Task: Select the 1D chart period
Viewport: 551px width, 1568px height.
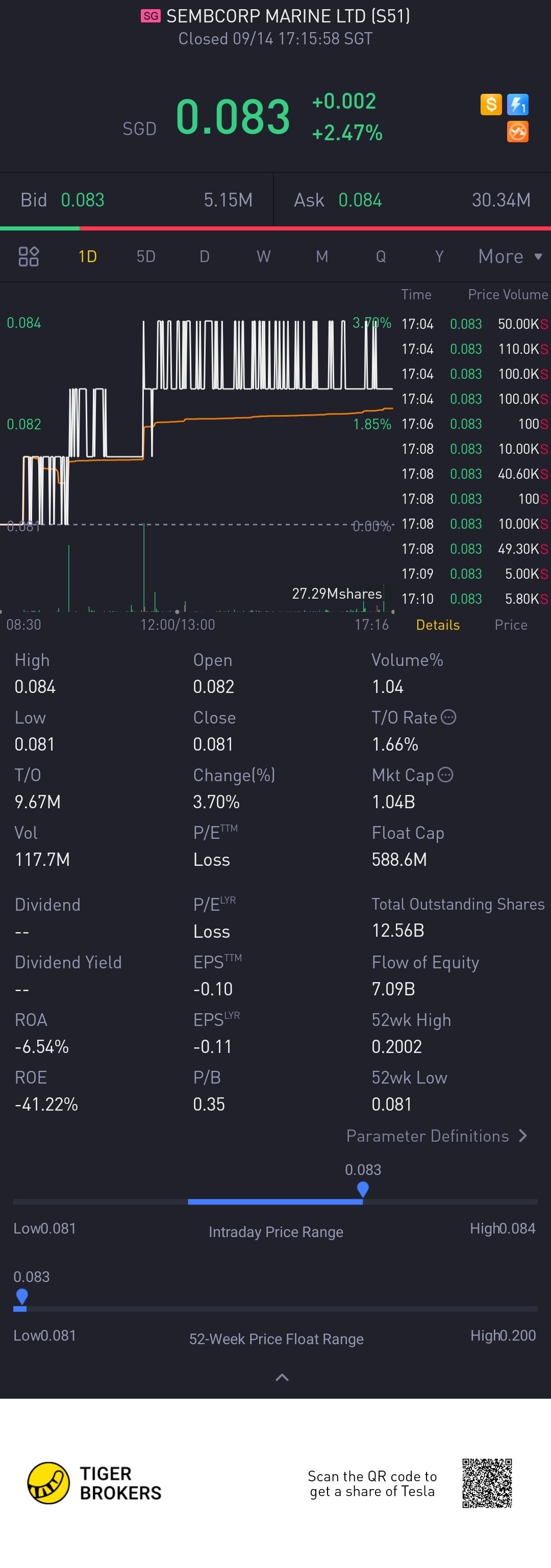Action: (88, 256)
